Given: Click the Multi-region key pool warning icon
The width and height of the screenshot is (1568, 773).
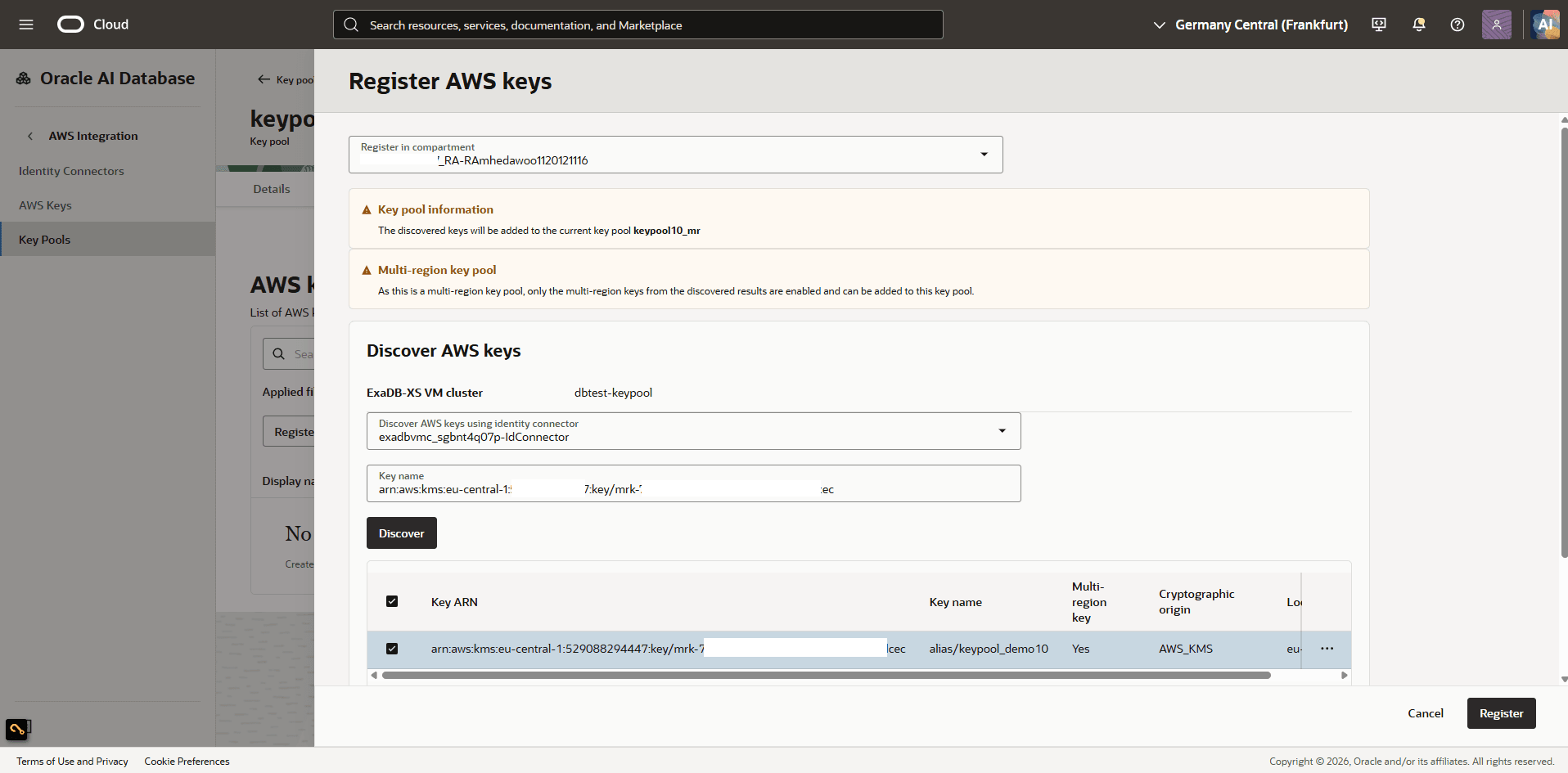Looking at the screenshot, I should pos(367,271).
